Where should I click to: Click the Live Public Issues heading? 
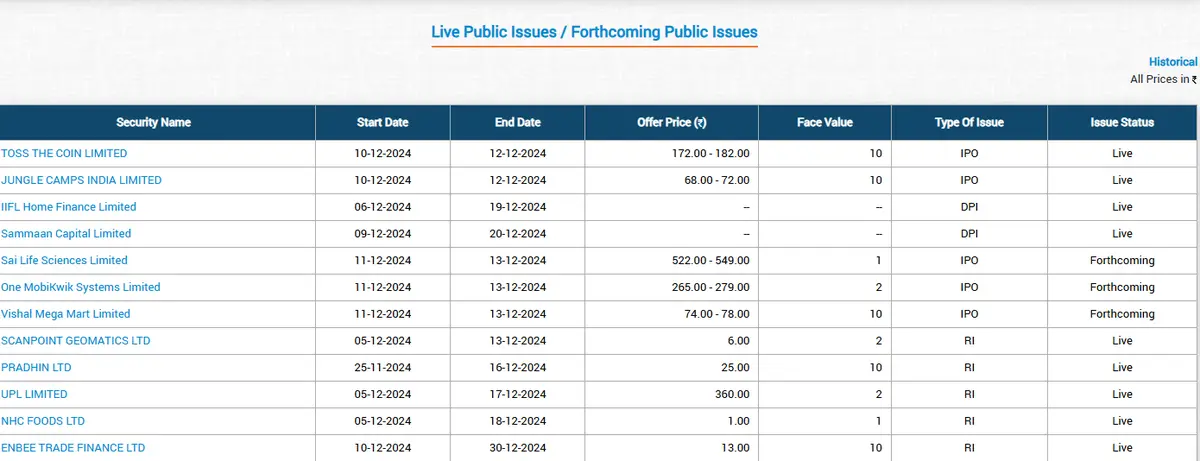[x=594, y=32]
